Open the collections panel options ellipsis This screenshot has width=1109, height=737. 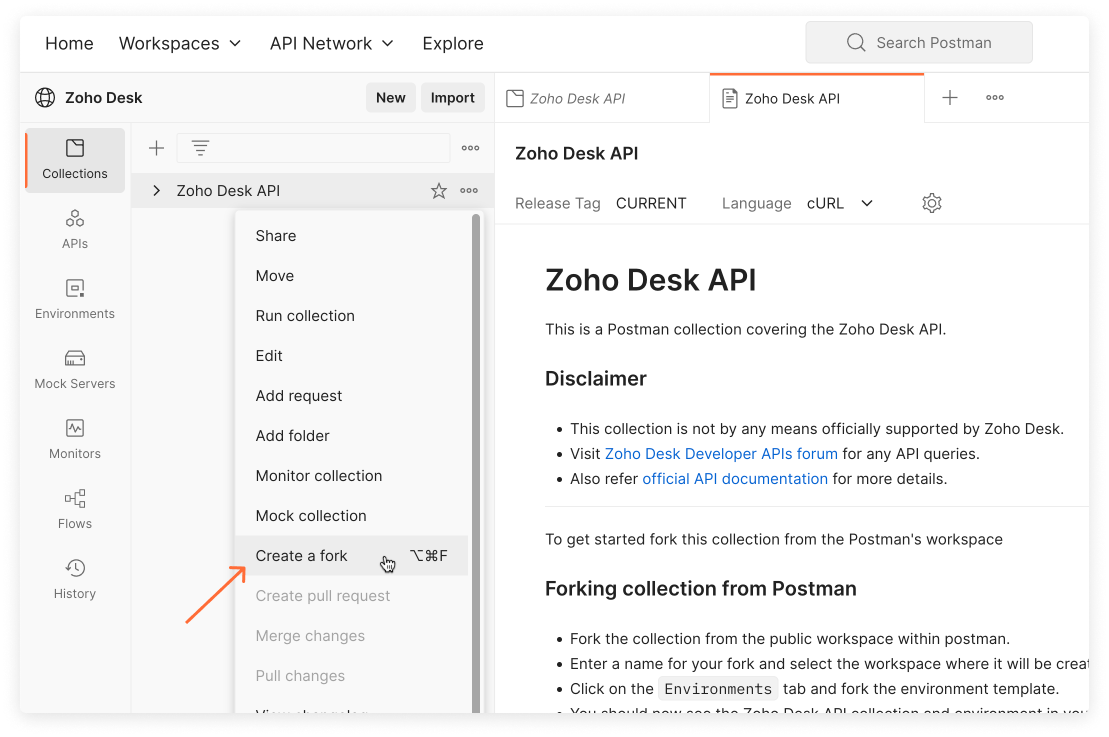click(470, 148)
